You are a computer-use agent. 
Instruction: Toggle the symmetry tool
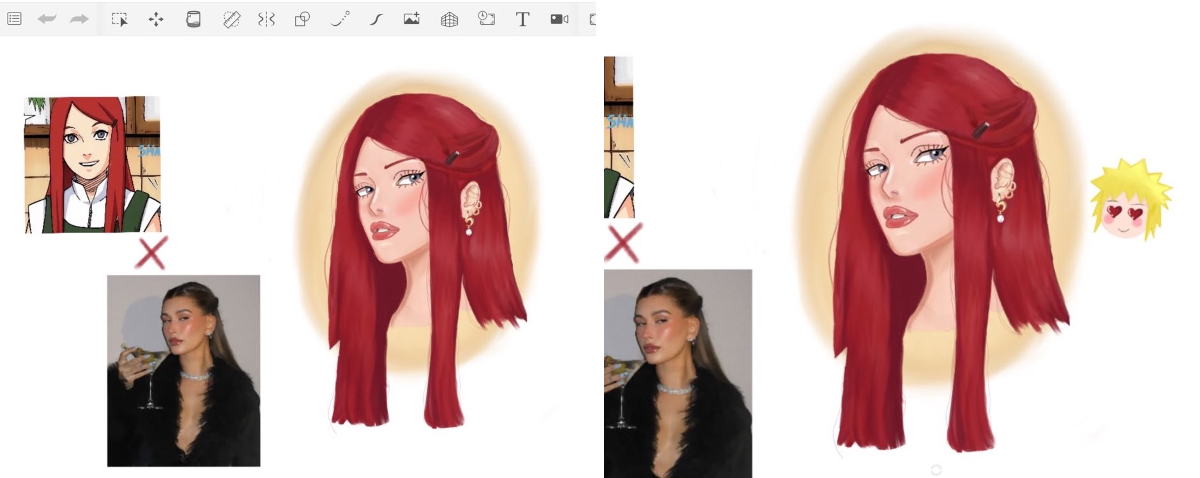[266, 19]
